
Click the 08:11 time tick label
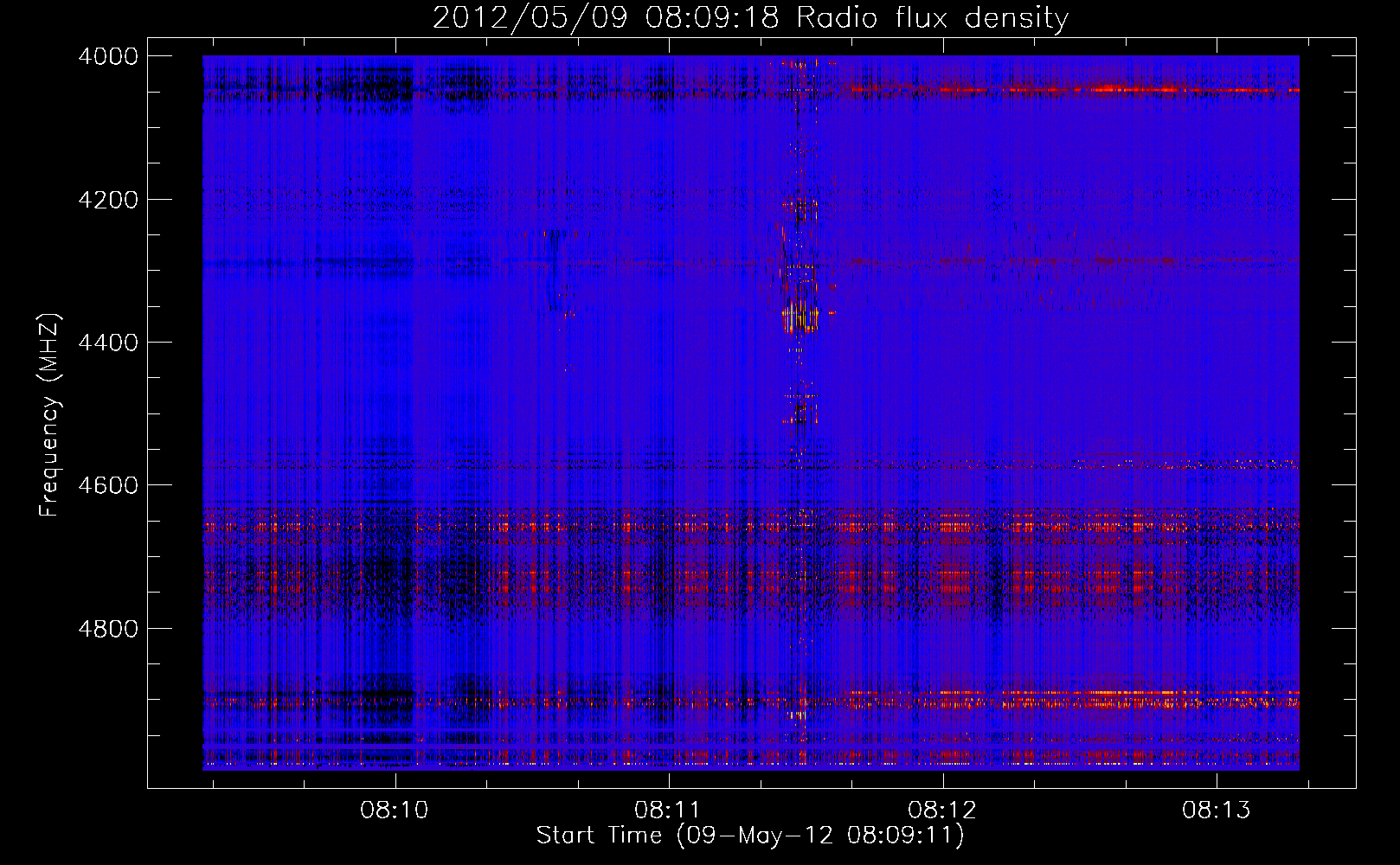667,811
